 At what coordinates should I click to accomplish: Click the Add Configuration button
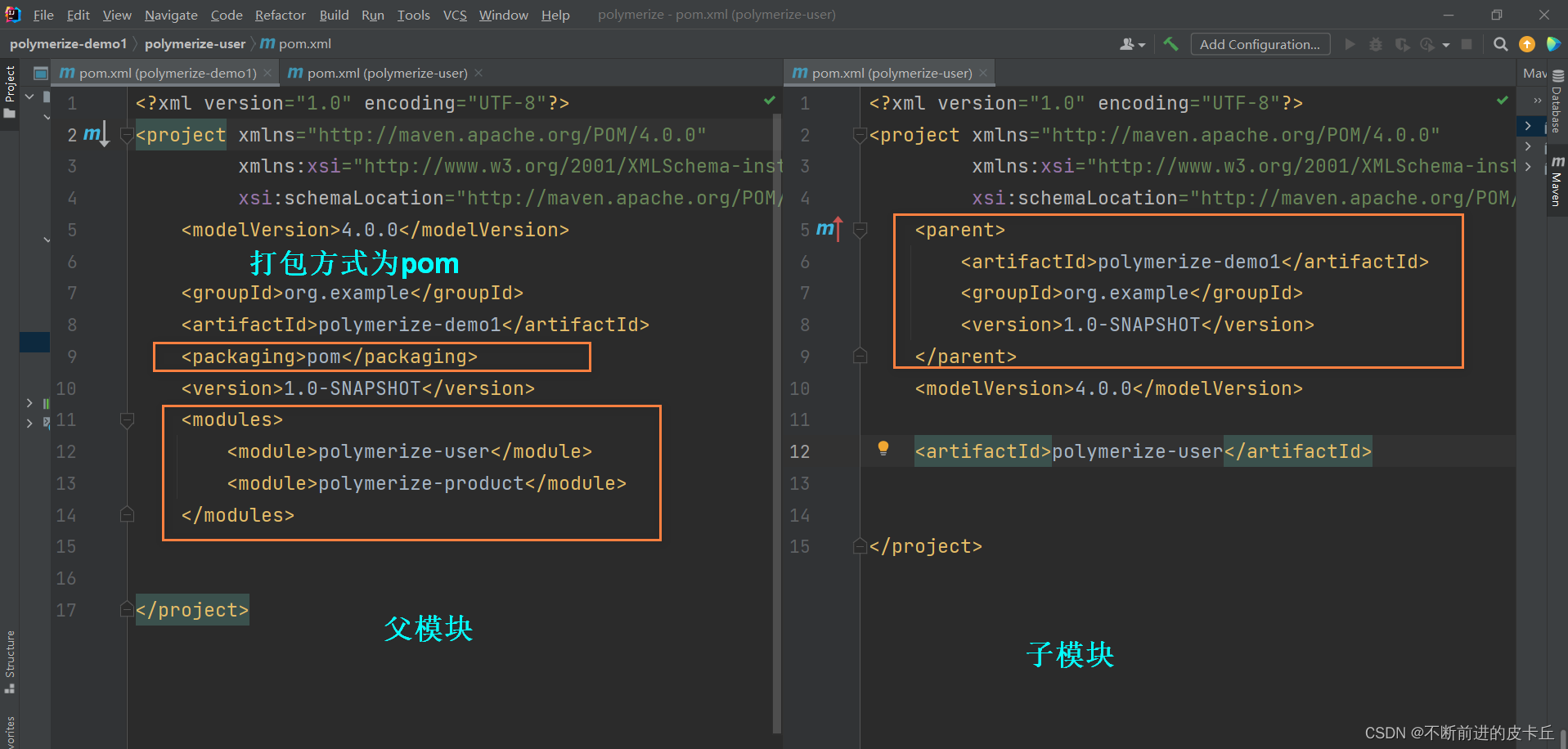click(1260, 44)
